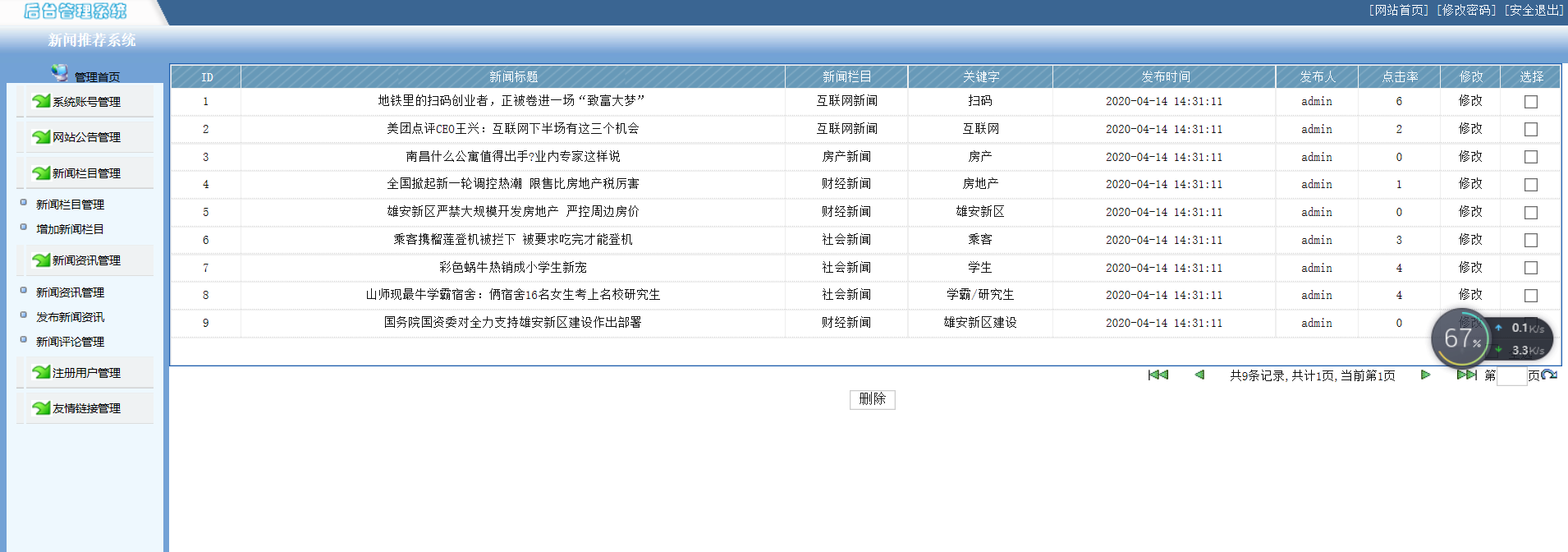Expand the 网站公告管理 sidebar section
Screen dimensions: 1568x552
point(85,137)
